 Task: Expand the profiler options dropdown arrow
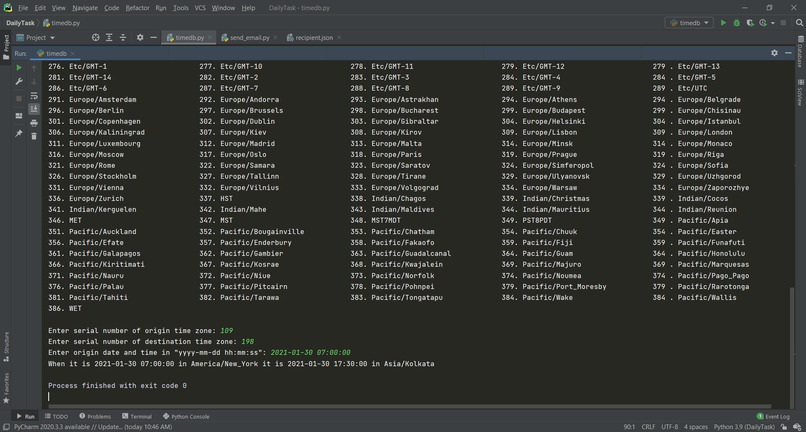772,23
